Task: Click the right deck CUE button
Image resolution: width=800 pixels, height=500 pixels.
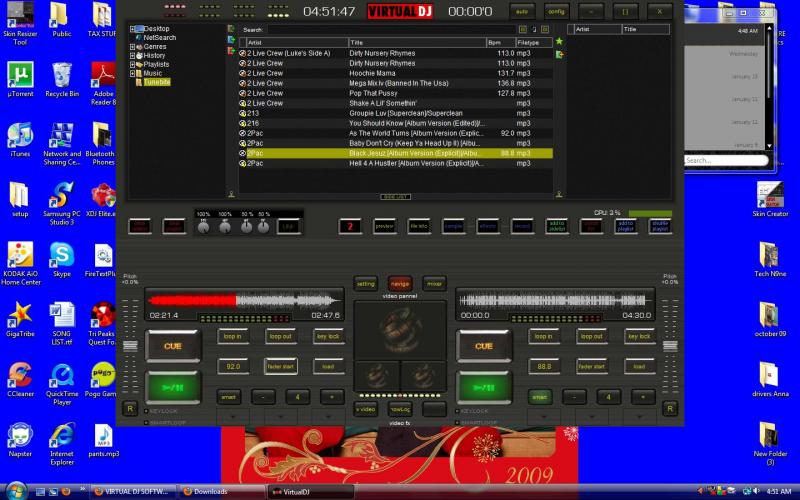Action: coord(484,346)
